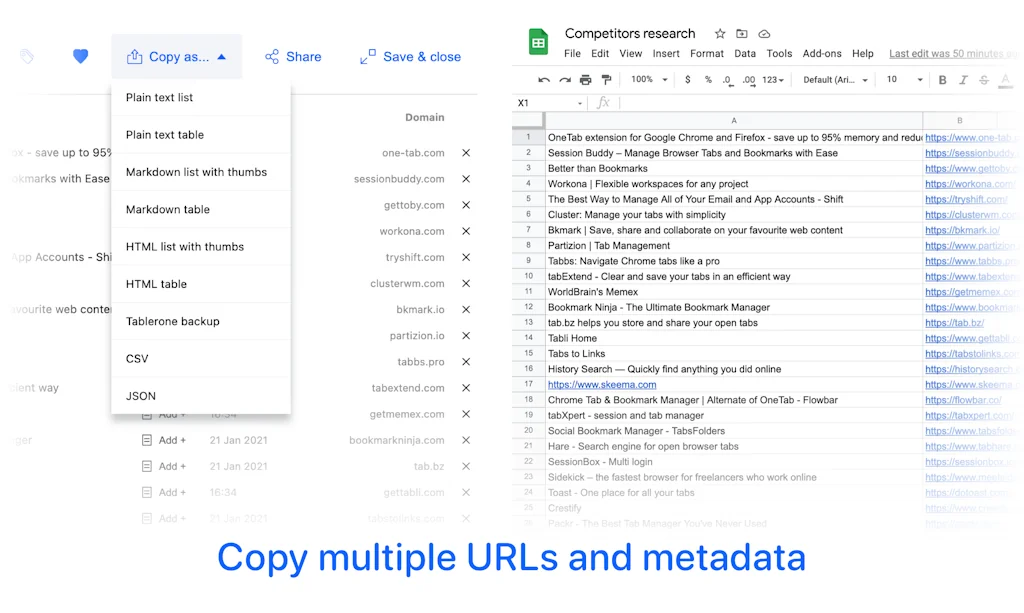Toggle italic formatting in Sheets
Screen dimensions: 1024x613
pos(964,80)
